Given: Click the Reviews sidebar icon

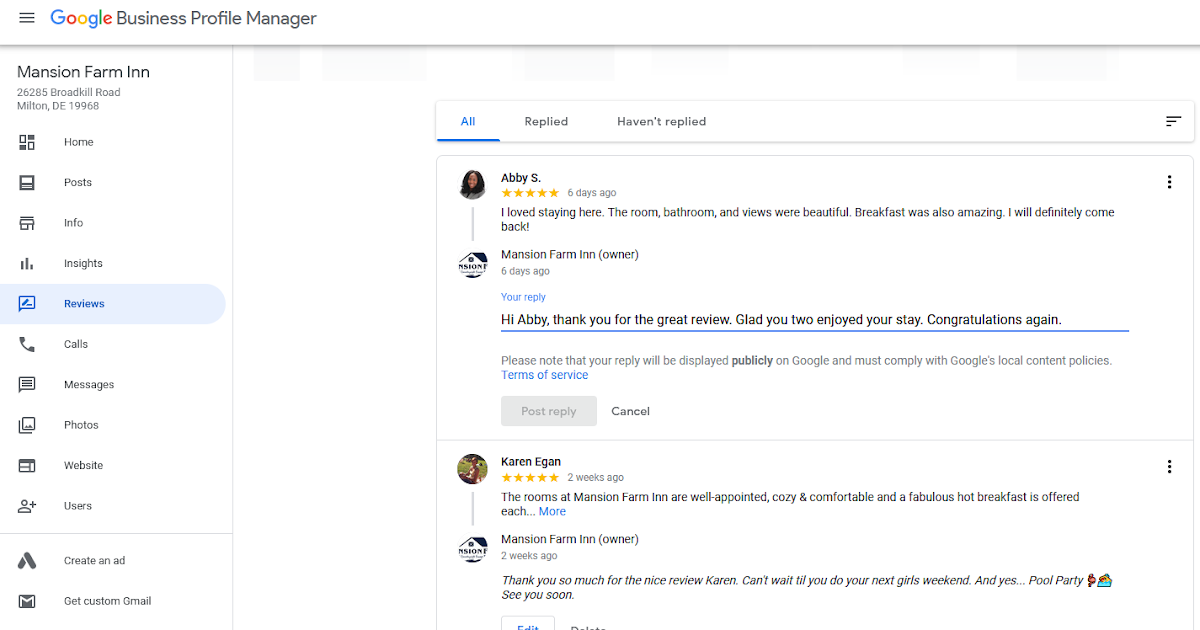Looking at the screenshot, I should pyautogui.click(x=27, y=304).
